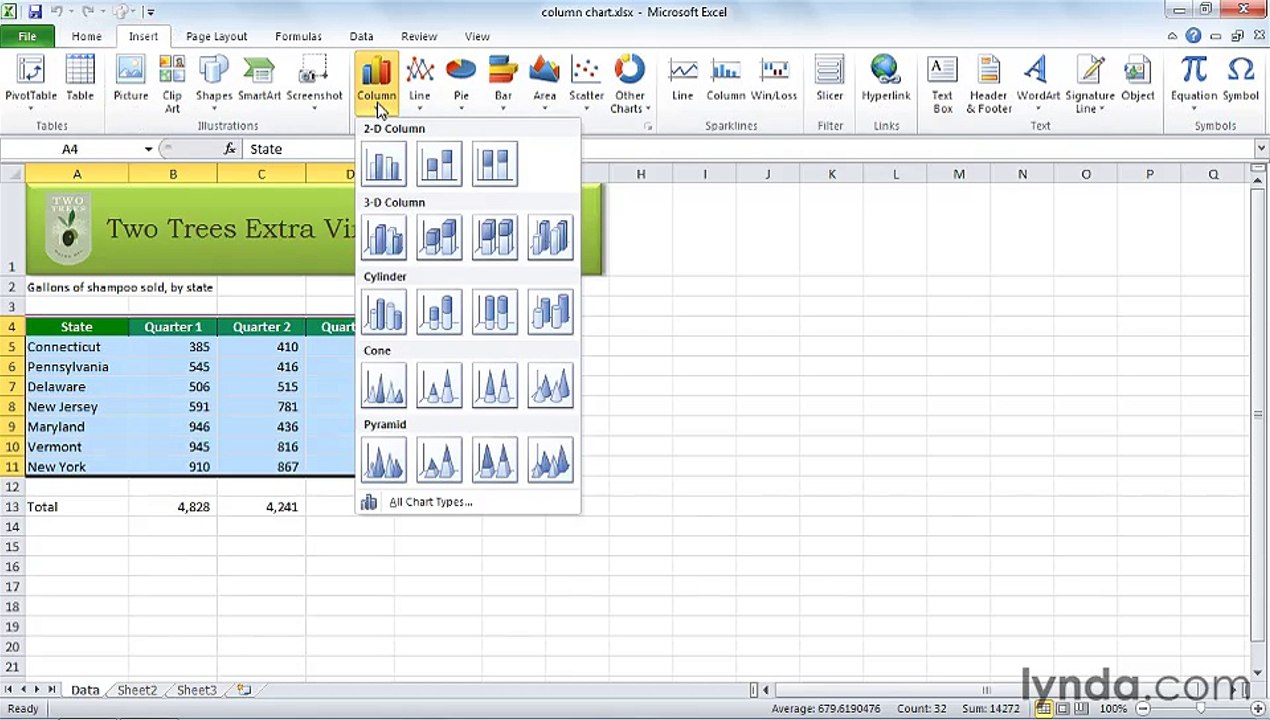Open the Screenshot tool
Image resolution: width=1270 pixels, height=720 pixels.
(x=314, y=83)
